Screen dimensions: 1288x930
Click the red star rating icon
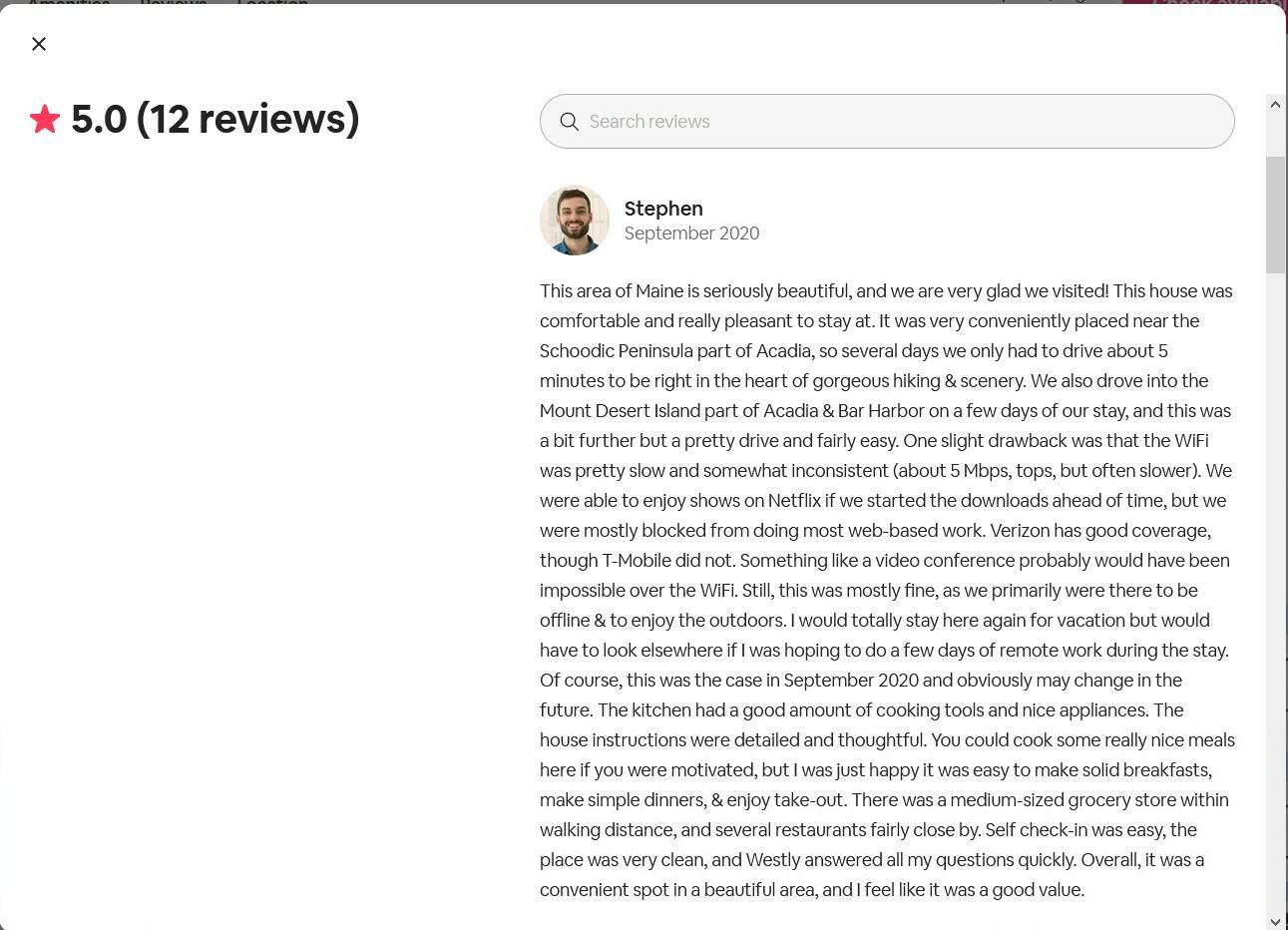click(45, 120)
